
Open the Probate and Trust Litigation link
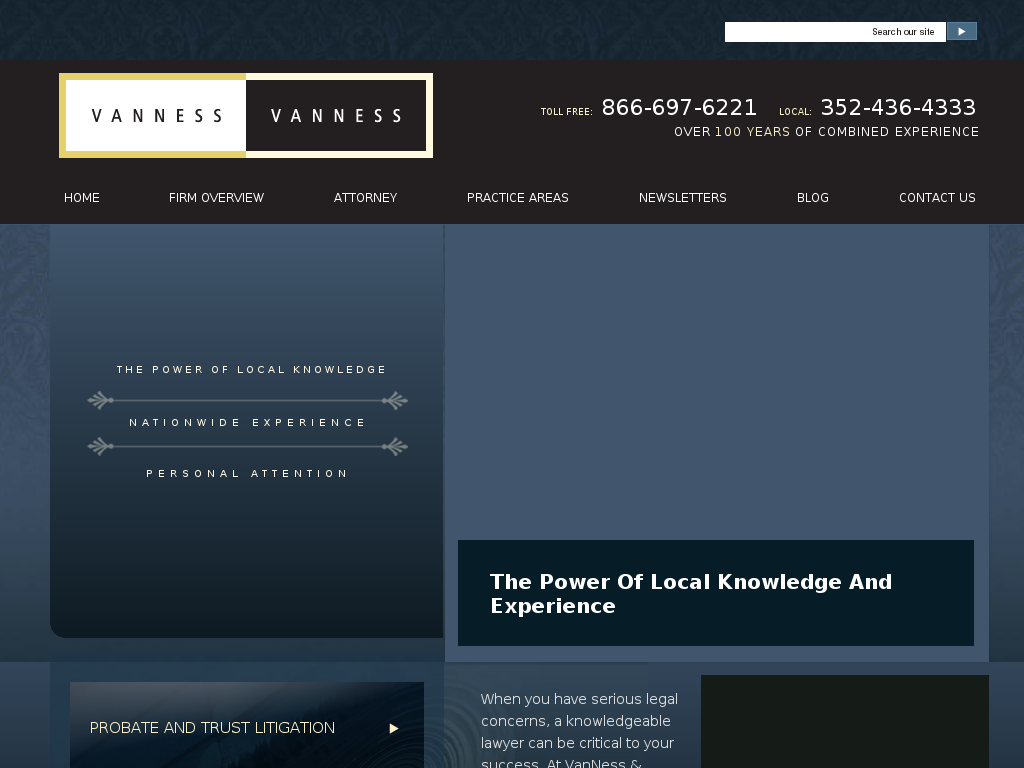tap(212, 728)
